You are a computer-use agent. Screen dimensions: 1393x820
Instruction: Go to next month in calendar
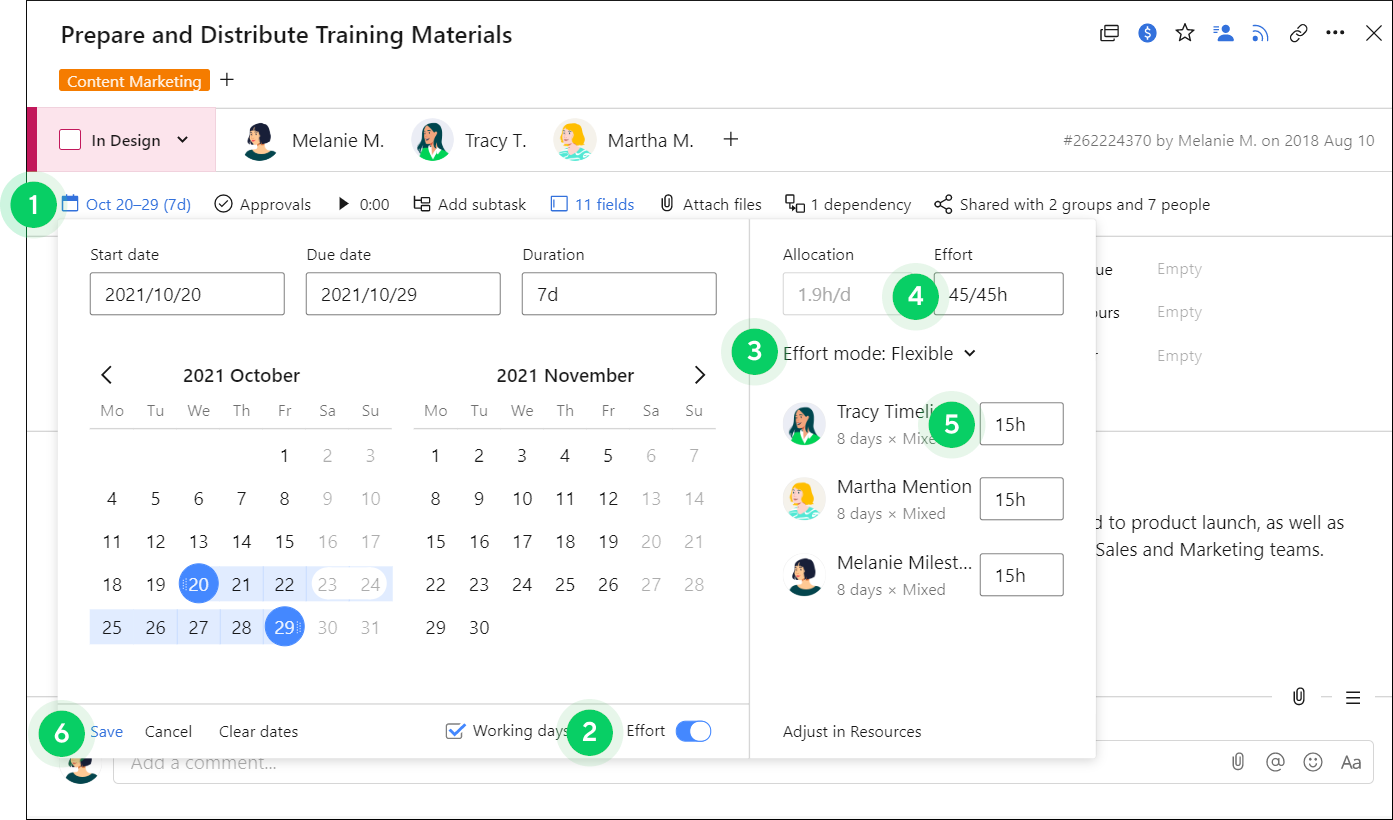pyautogui.click(x=700, y=375)
